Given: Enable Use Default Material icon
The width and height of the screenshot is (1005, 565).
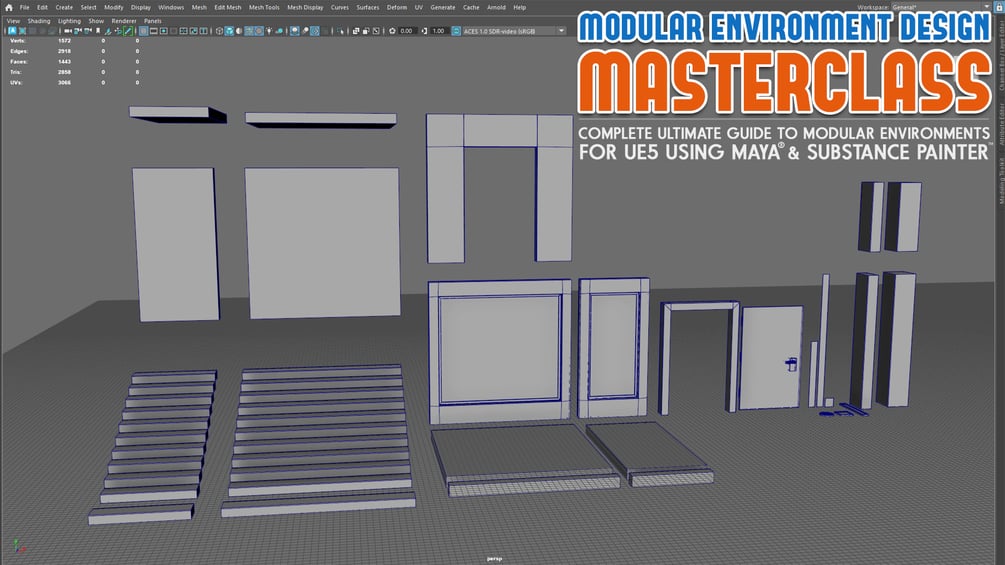Looking at the screenshot, I should pyautogui.click(x=239, y=31).
